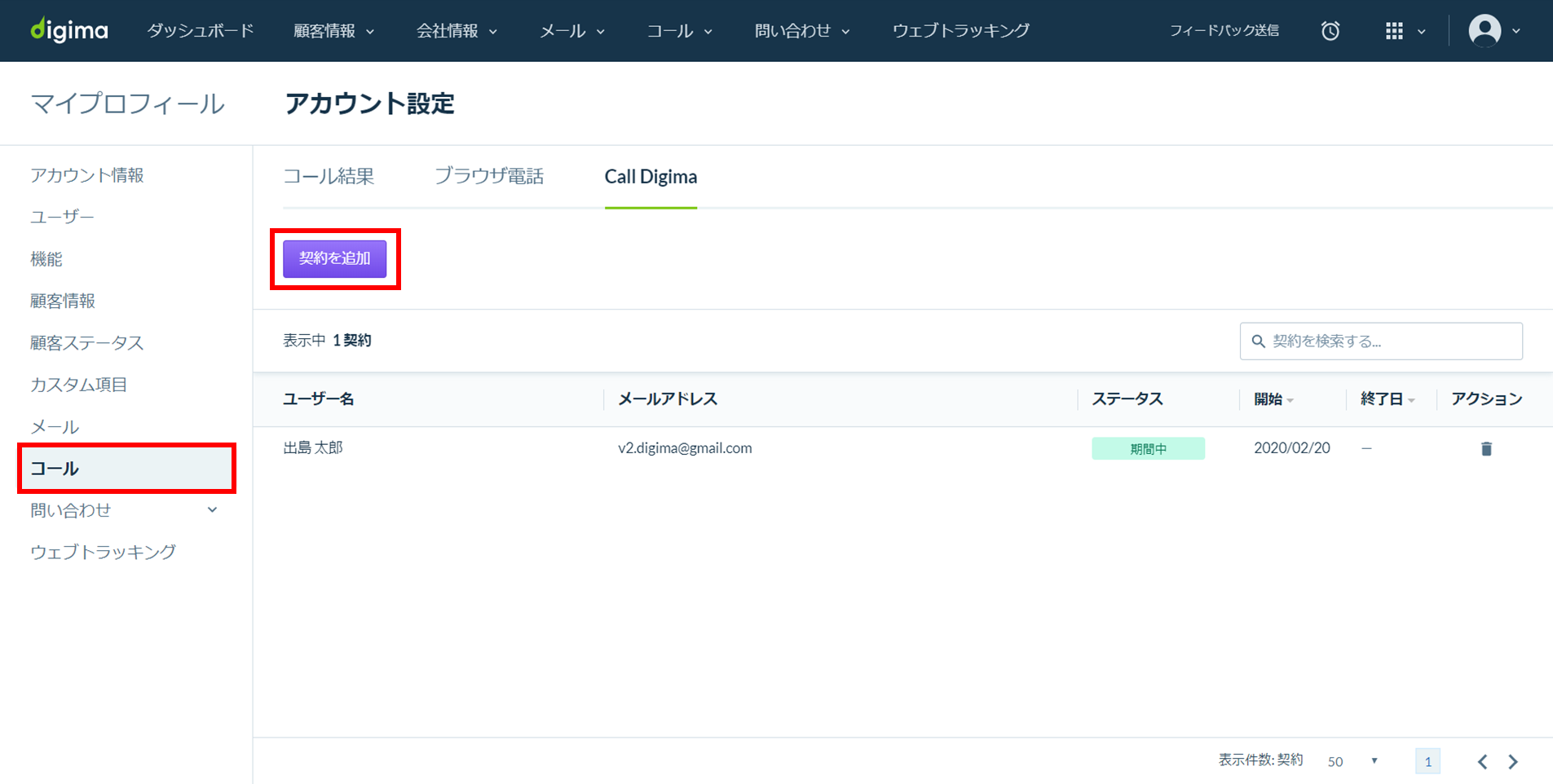Click 契約を追加 button
The height and width of the screenshot is (784, 1553).
coord(335,258)
